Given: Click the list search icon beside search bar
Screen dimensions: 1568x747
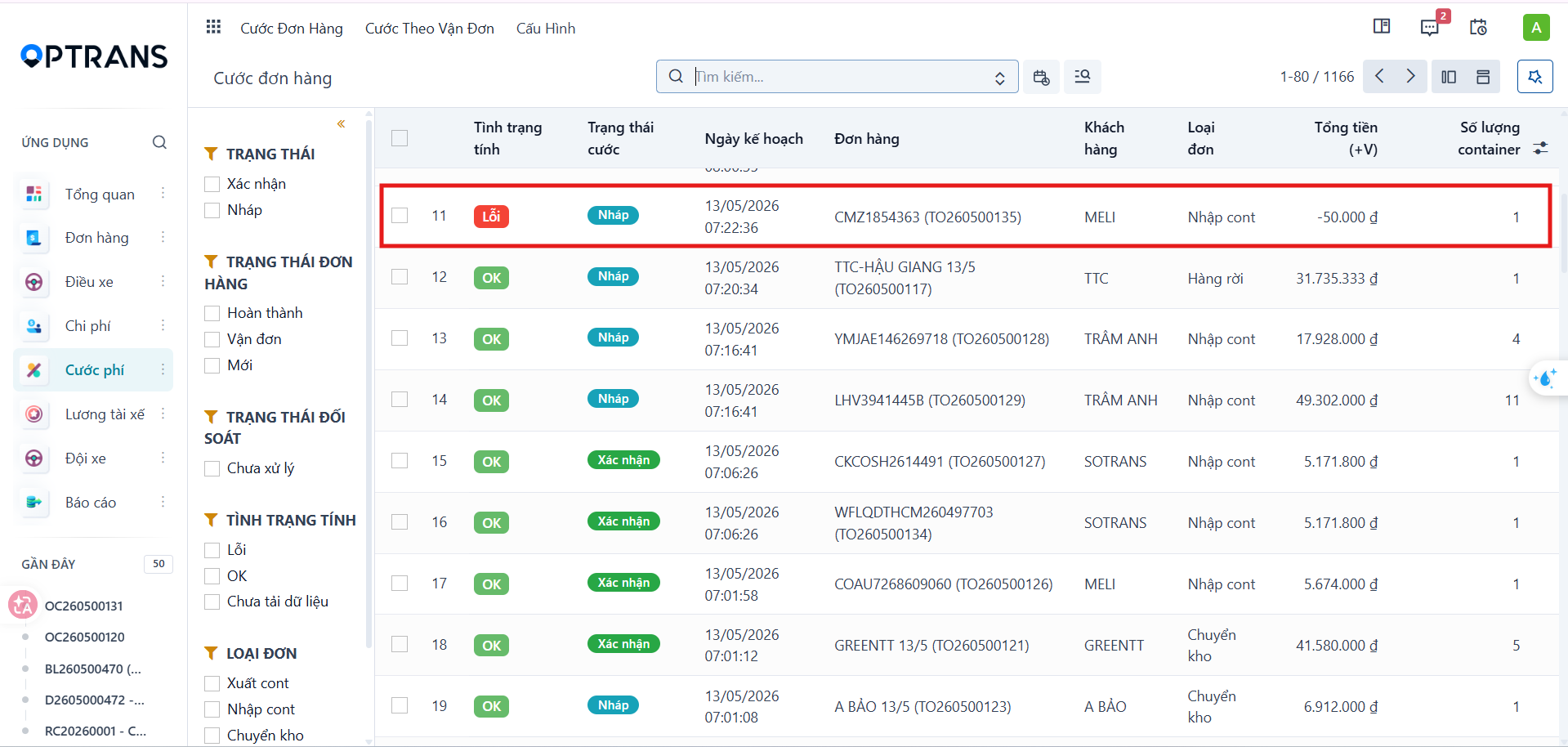Looking at the screenshot, I should [x=1083, y=77].
